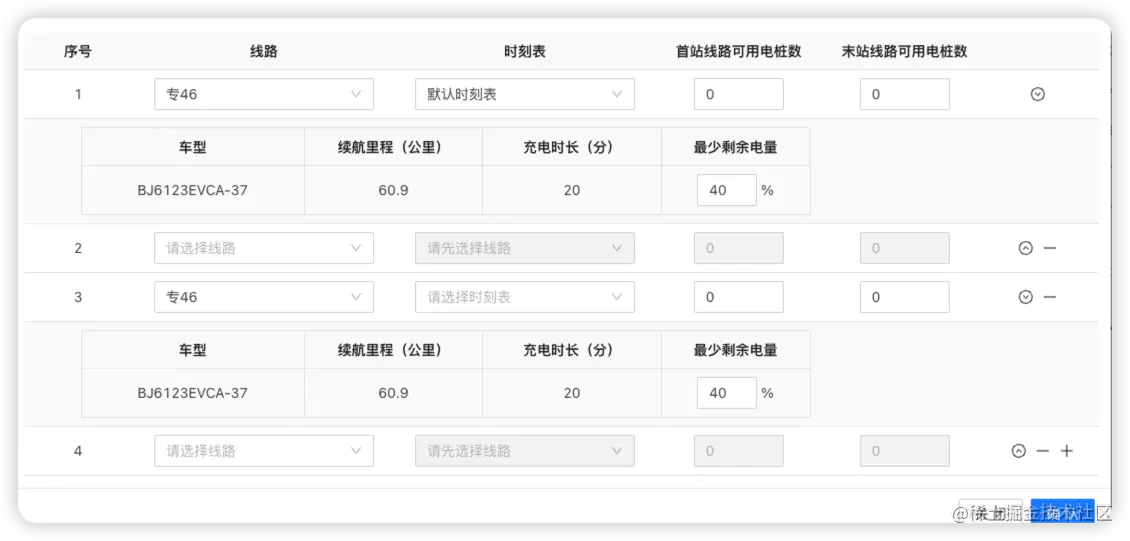Focus the 首站线路可用电桩数 field in row 3

739,297
